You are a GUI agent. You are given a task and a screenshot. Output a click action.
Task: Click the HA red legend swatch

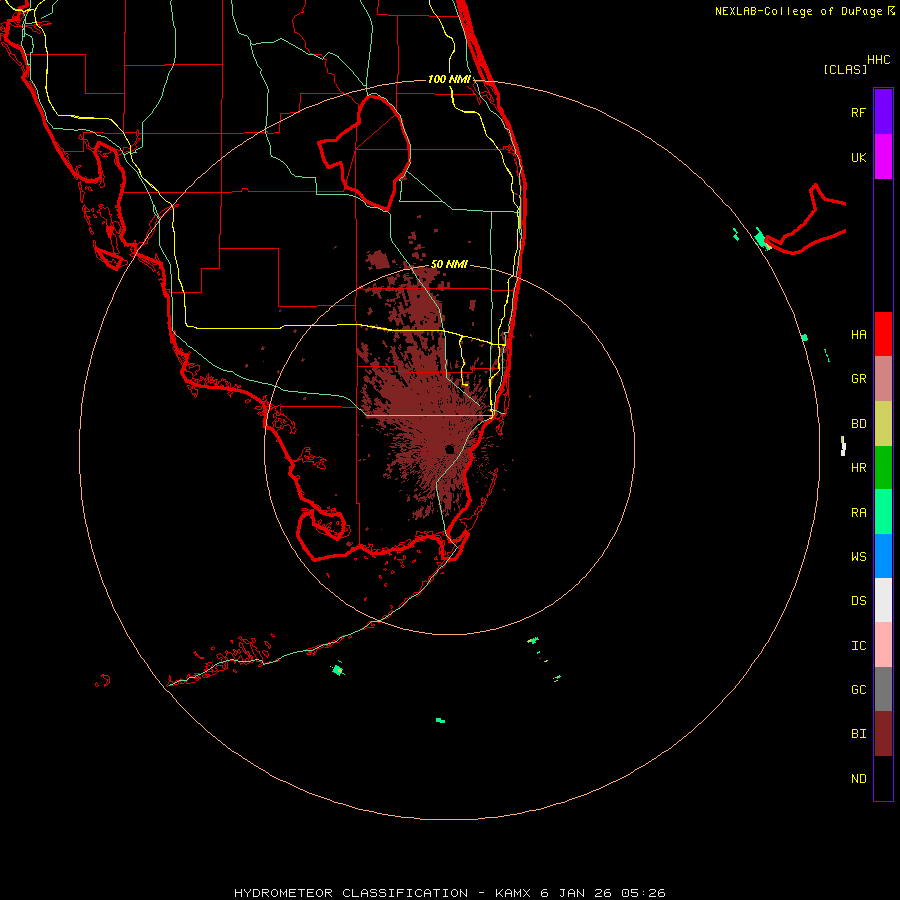[x=883, y=334]
